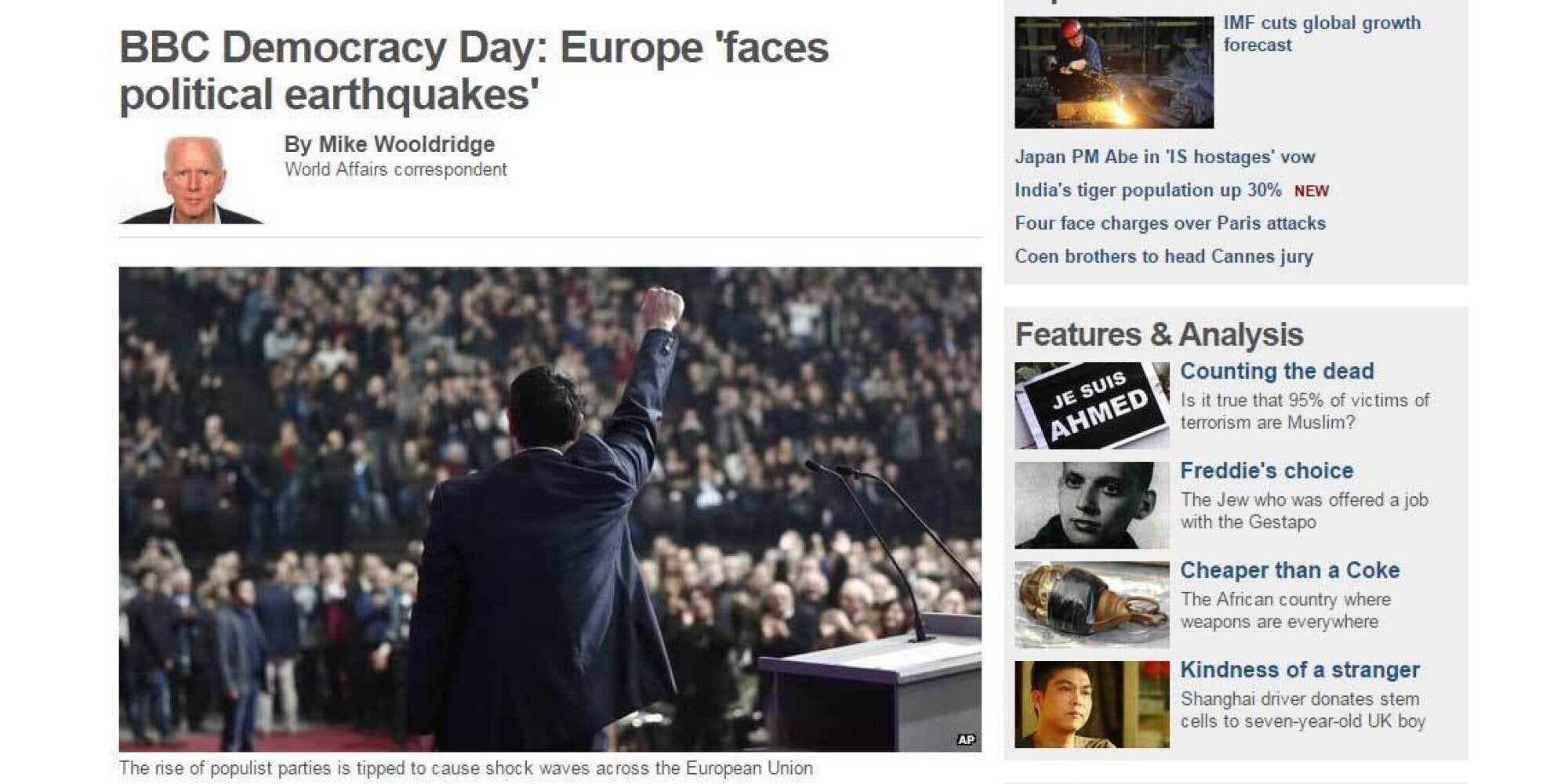Click the Shanghai driver thumbnail

point(1091,704)
